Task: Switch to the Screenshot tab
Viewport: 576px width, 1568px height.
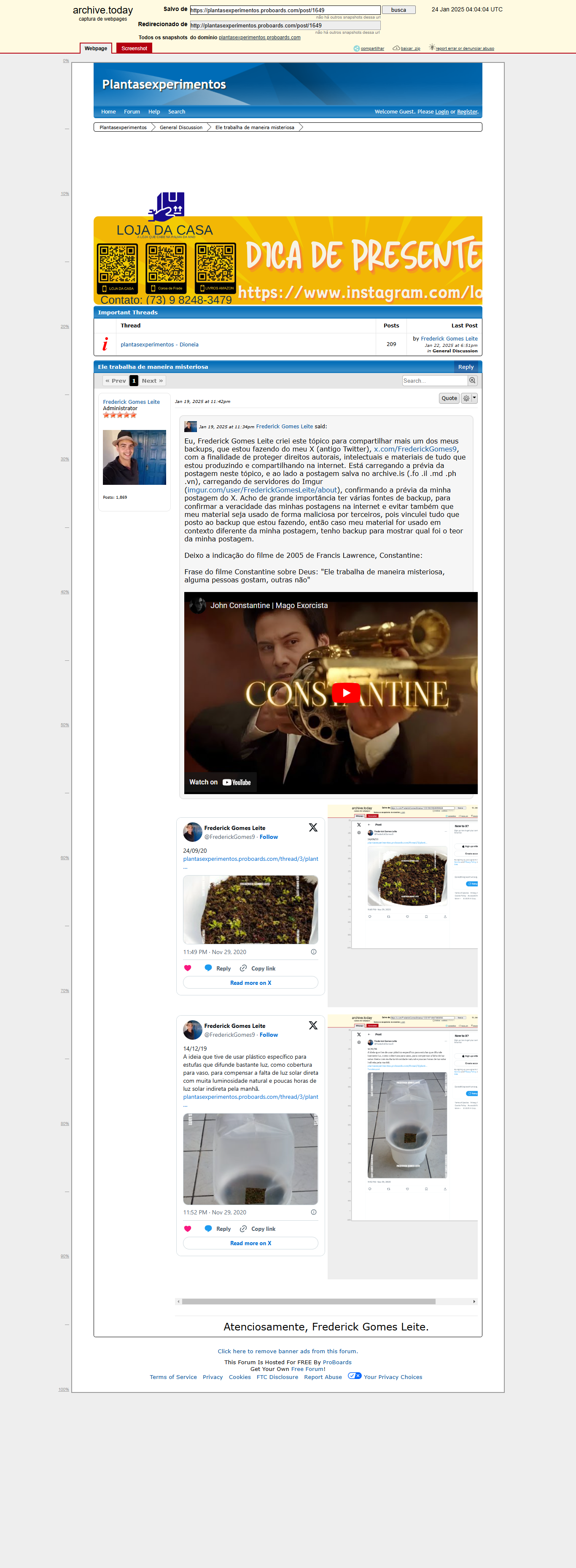Action: click(134, 48)
